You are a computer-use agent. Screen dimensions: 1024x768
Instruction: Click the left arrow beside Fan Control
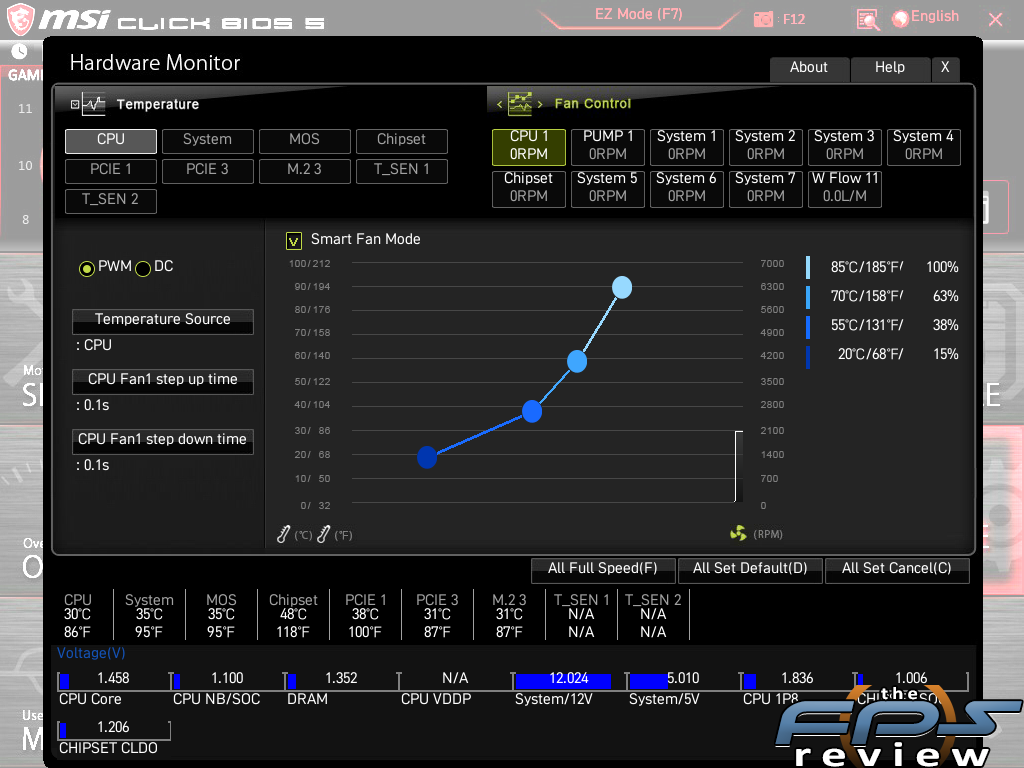tap(500, 104)
